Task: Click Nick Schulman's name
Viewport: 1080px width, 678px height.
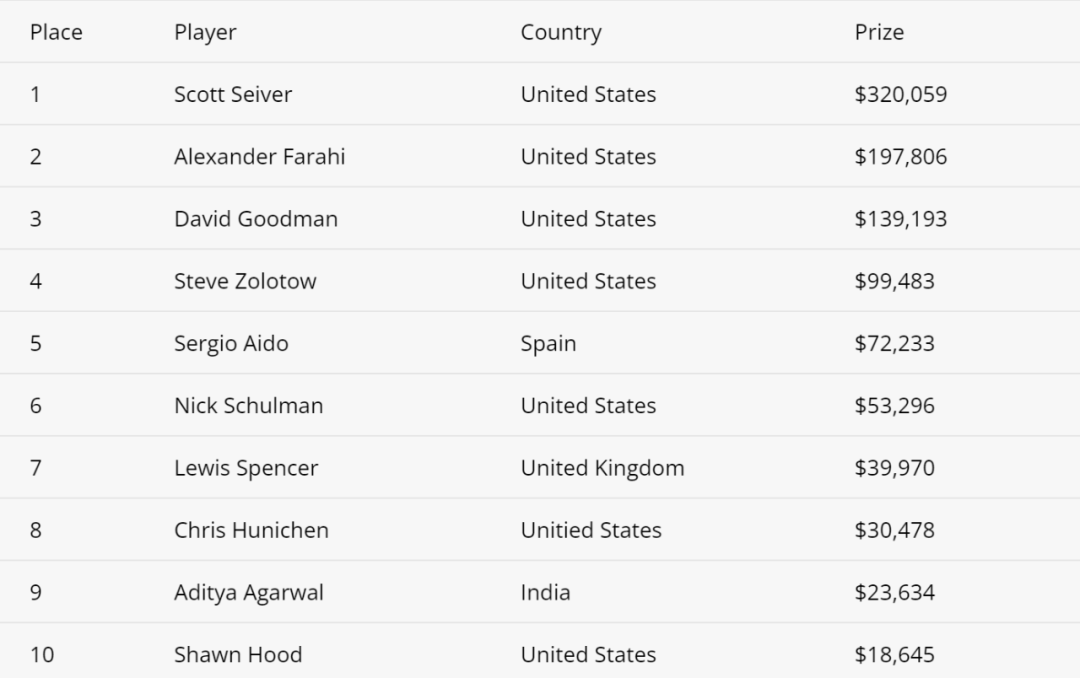Action: (x=249, y=406)
